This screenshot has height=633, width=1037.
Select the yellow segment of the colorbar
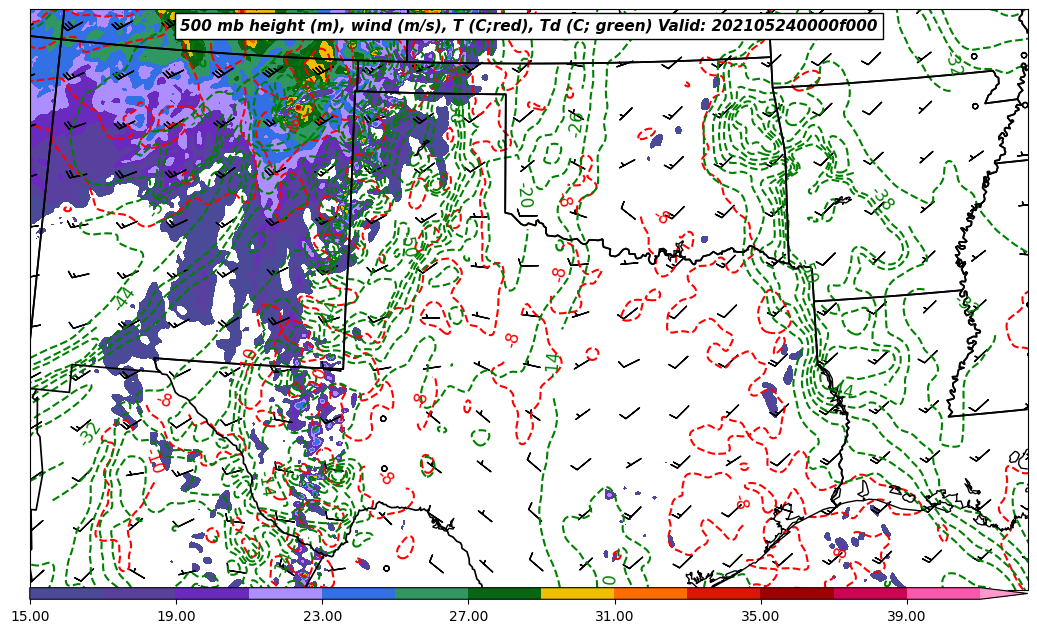(x=577, y=593)
